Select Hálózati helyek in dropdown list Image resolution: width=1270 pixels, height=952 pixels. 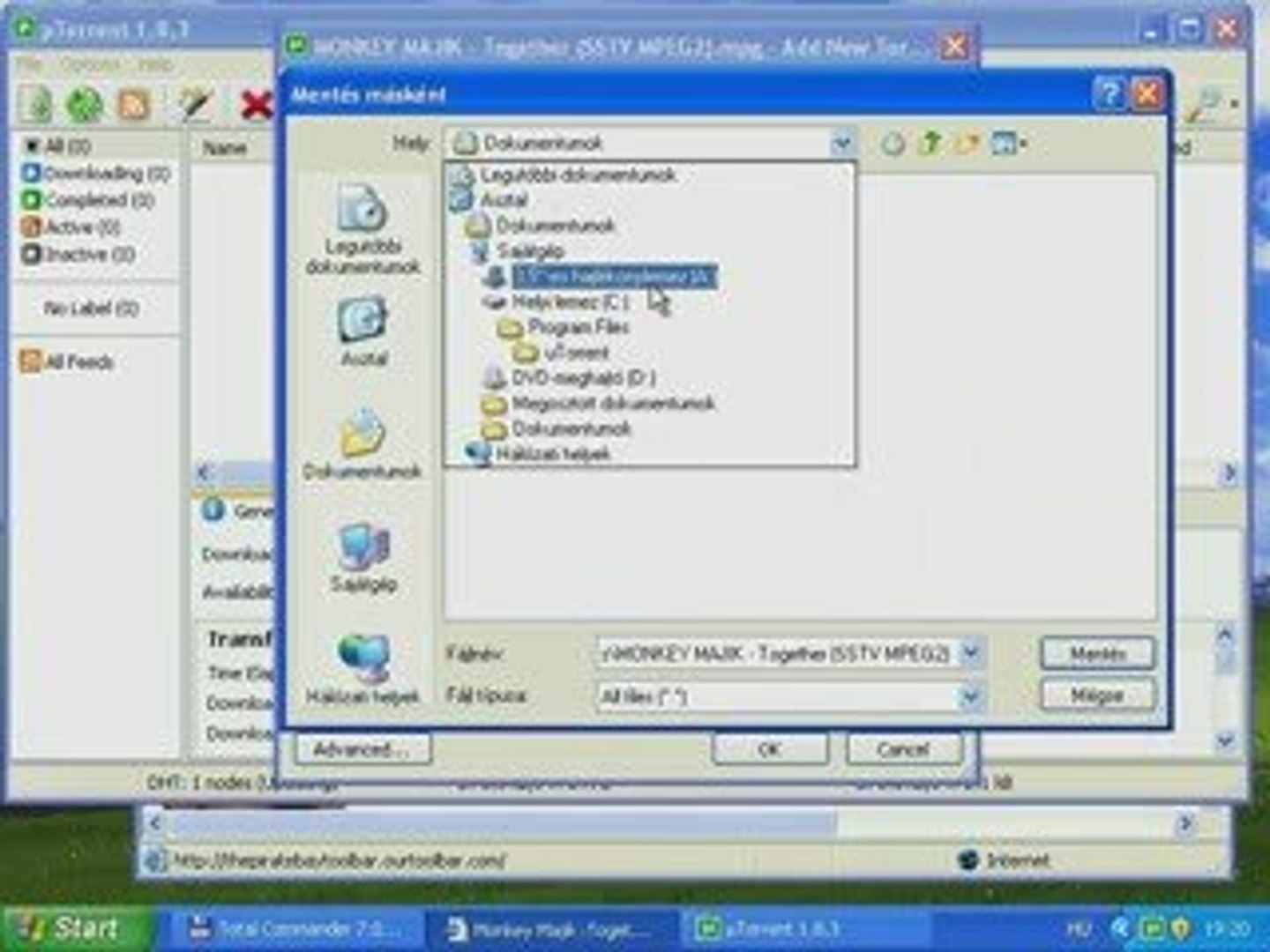coord(553,454)
